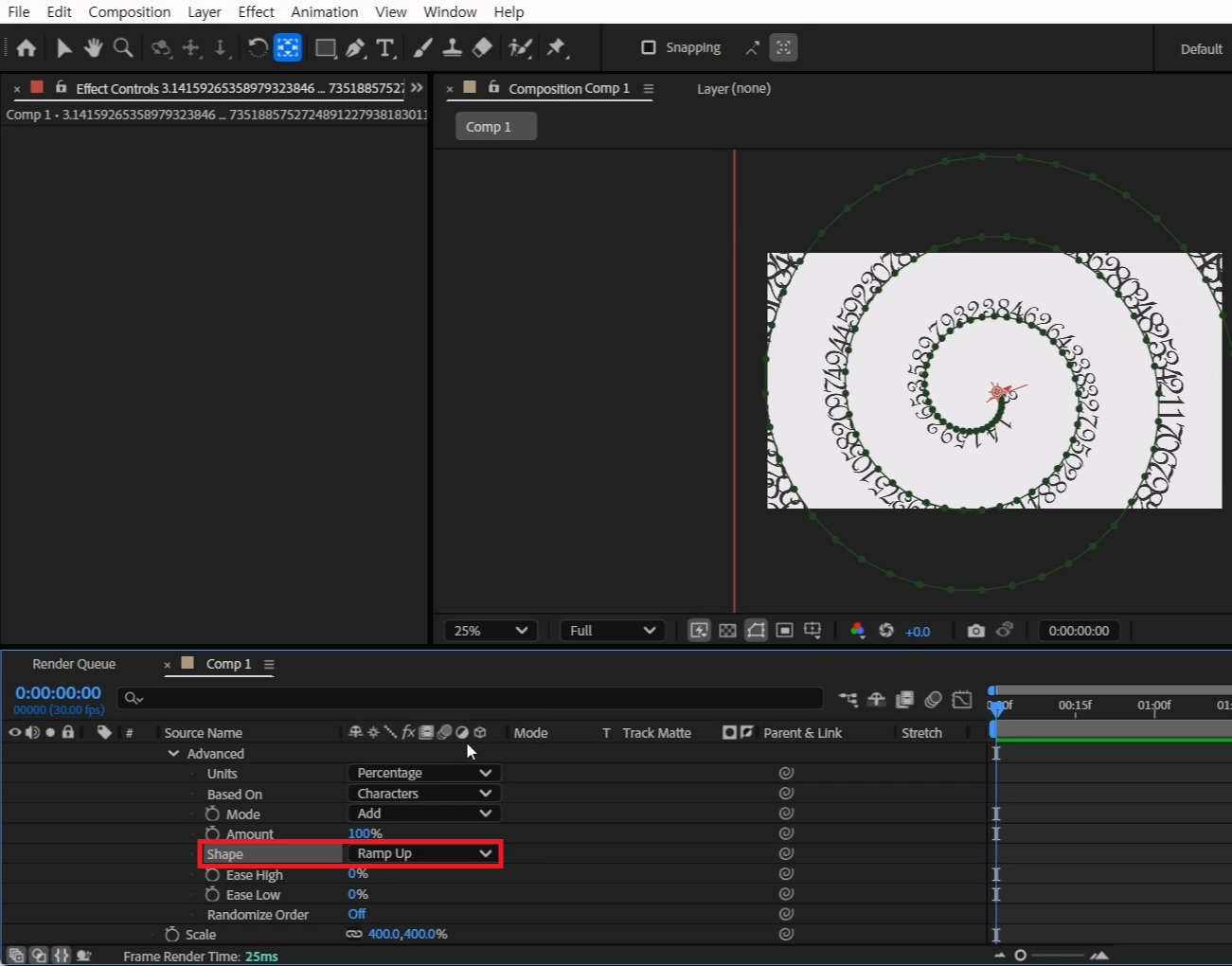
Task: Collapse the Advanced property group
Action: click(x=173, y=753)
